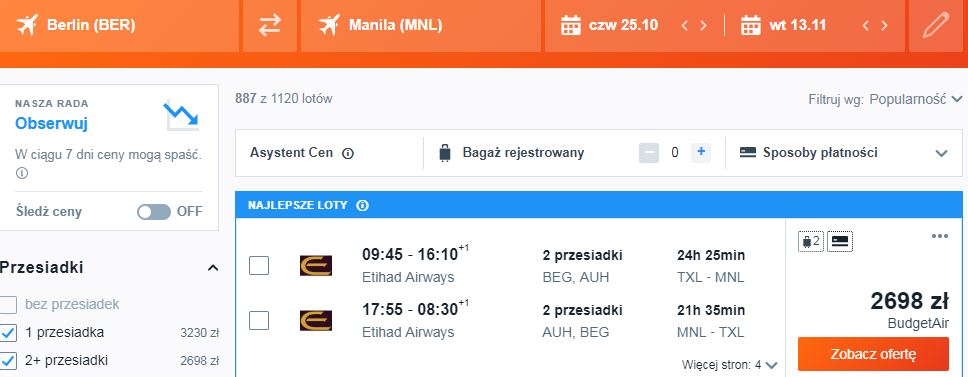This screenshot has height=377, width=968.
Task: Go to next departure date arrow
Action: (703, 26)
